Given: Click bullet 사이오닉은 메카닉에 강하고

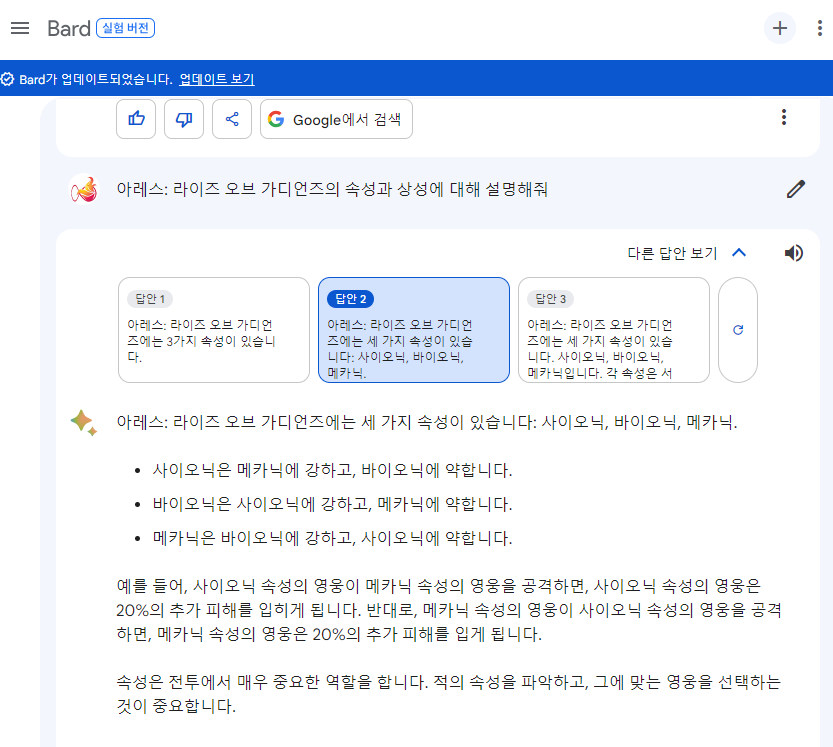Looking at the screenshot, I should [332, 470].
